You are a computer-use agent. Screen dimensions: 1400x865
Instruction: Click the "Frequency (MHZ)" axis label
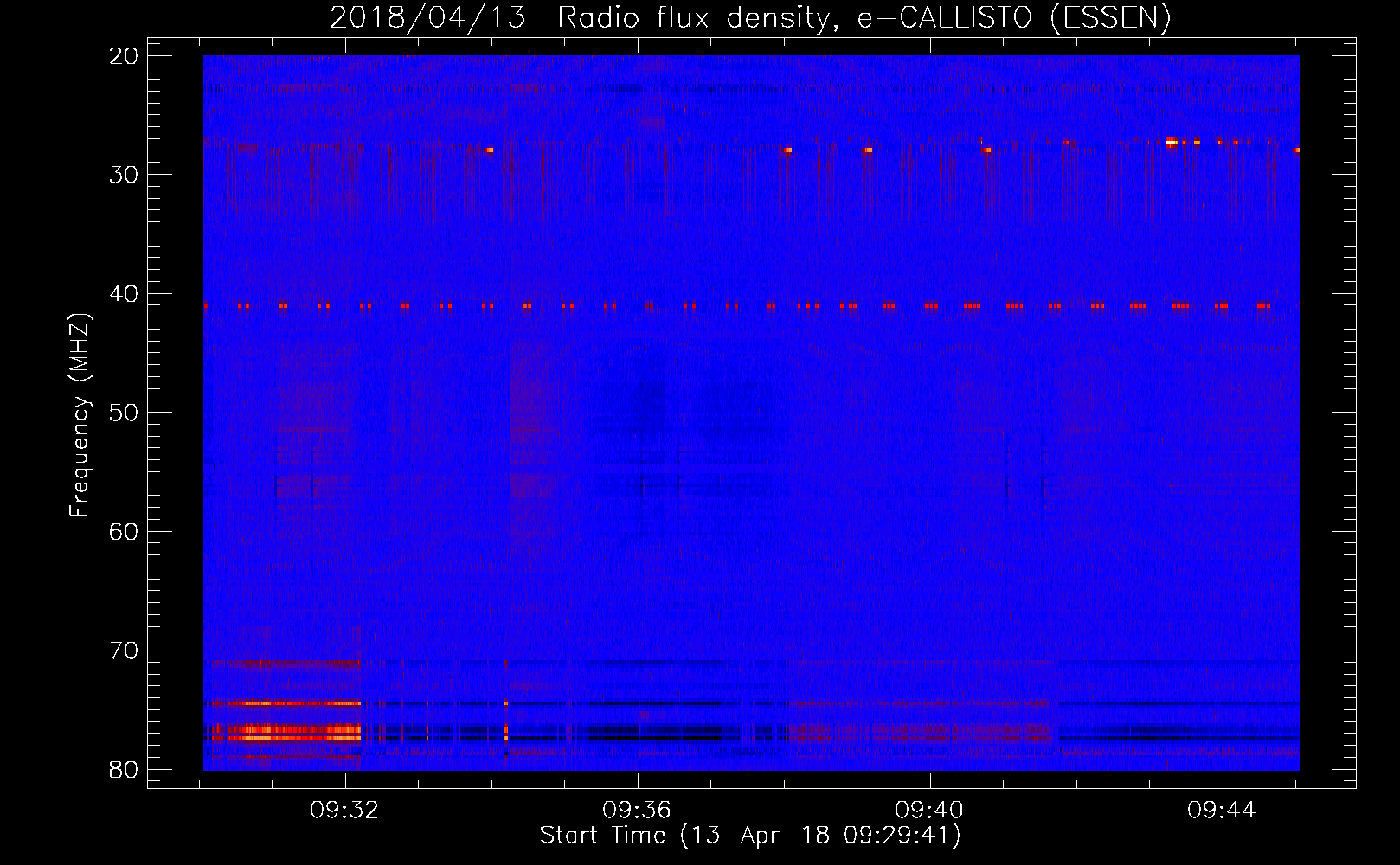pyautogui.click(x=80, y=415)
